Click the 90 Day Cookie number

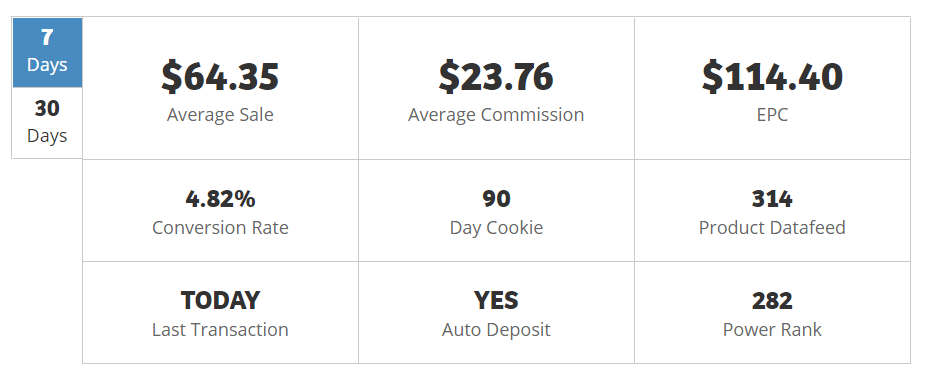pyautogui.click(x=496, y=199)
